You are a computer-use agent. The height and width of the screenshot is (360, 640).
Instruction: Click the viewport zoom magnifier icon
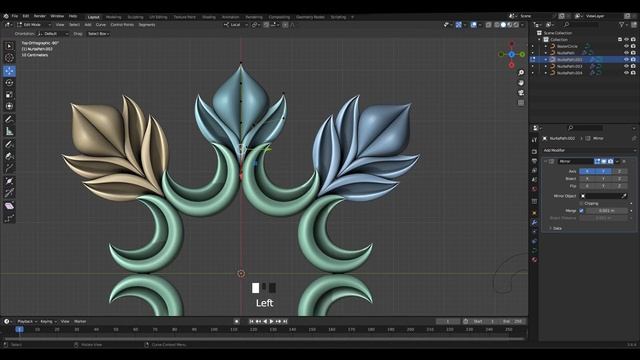pos(521,73)
